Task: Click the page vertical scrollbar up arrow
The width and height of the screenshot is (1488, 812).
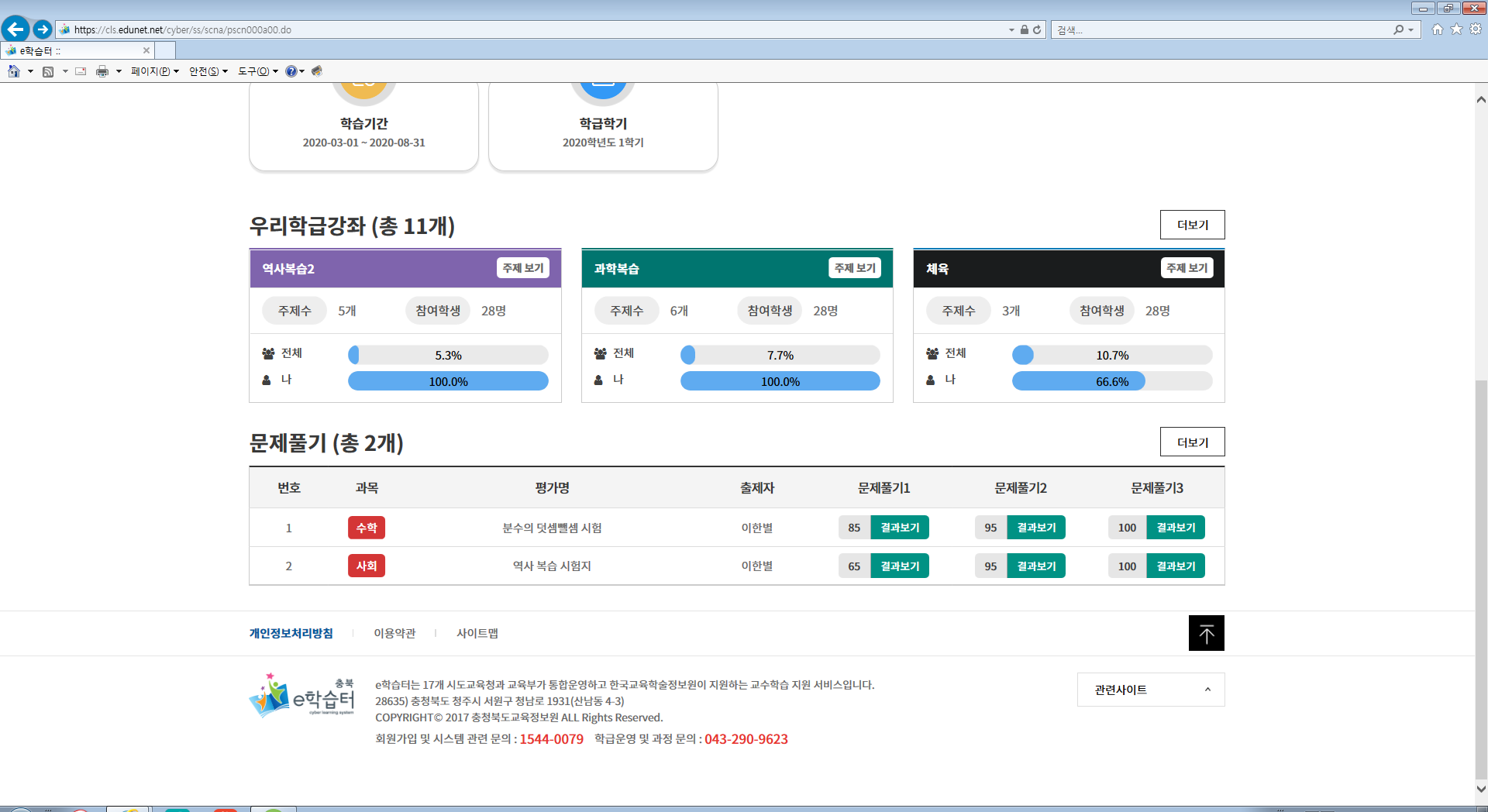Action: tap(1481, 99)
